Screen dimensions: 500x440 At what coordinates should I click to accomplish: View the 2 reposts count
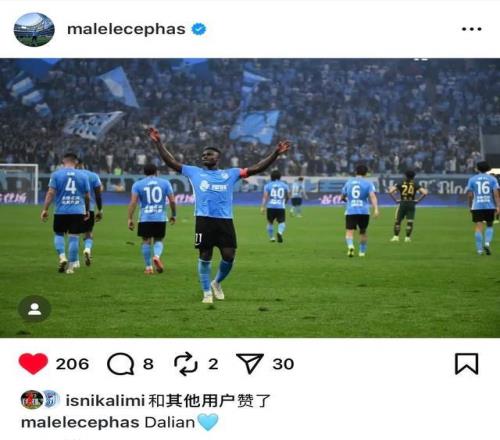(x=213, y=364)
